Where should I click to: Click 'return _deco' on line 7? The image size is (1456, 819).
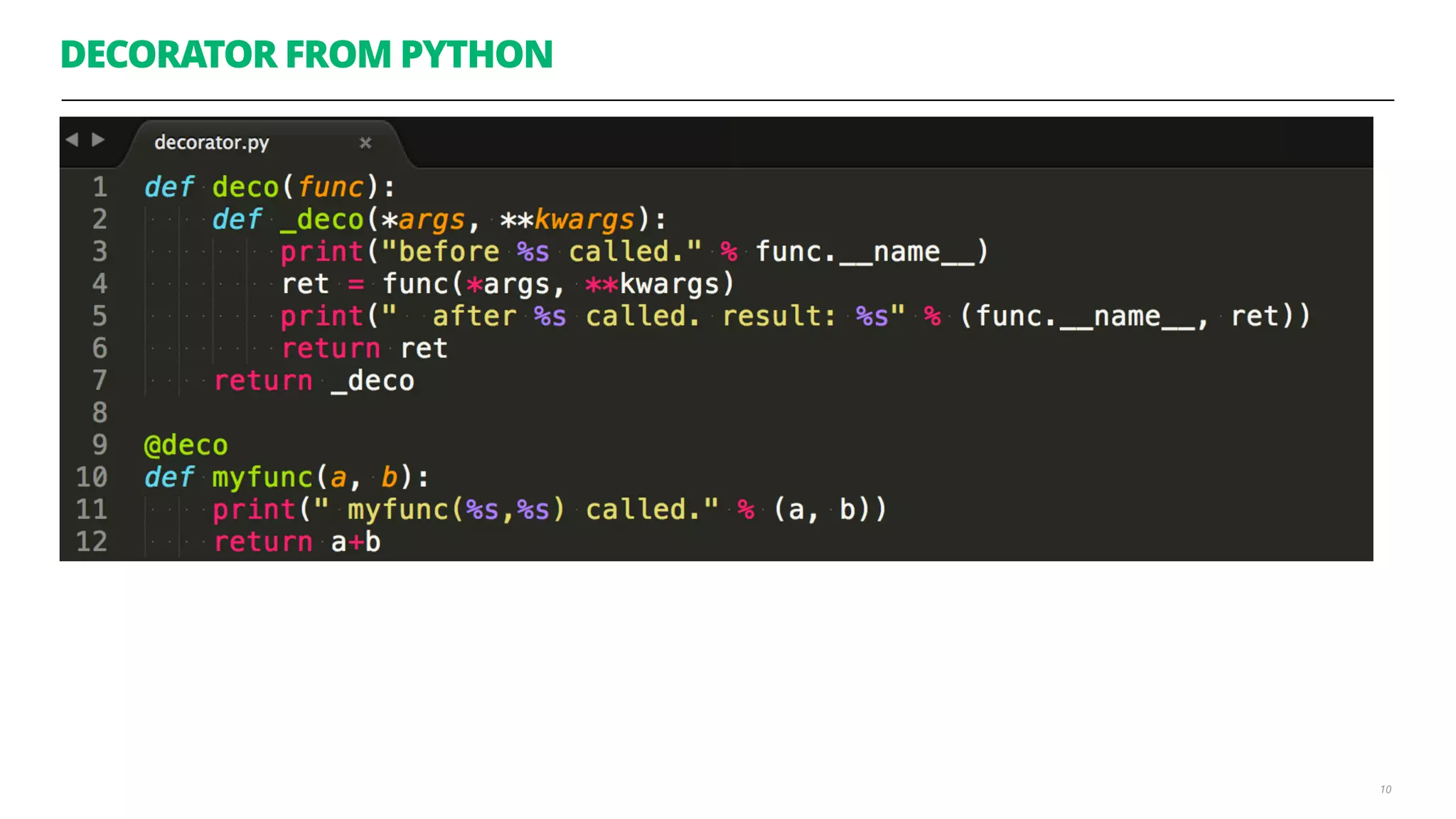pyautogui.click(x=314, y=381)
